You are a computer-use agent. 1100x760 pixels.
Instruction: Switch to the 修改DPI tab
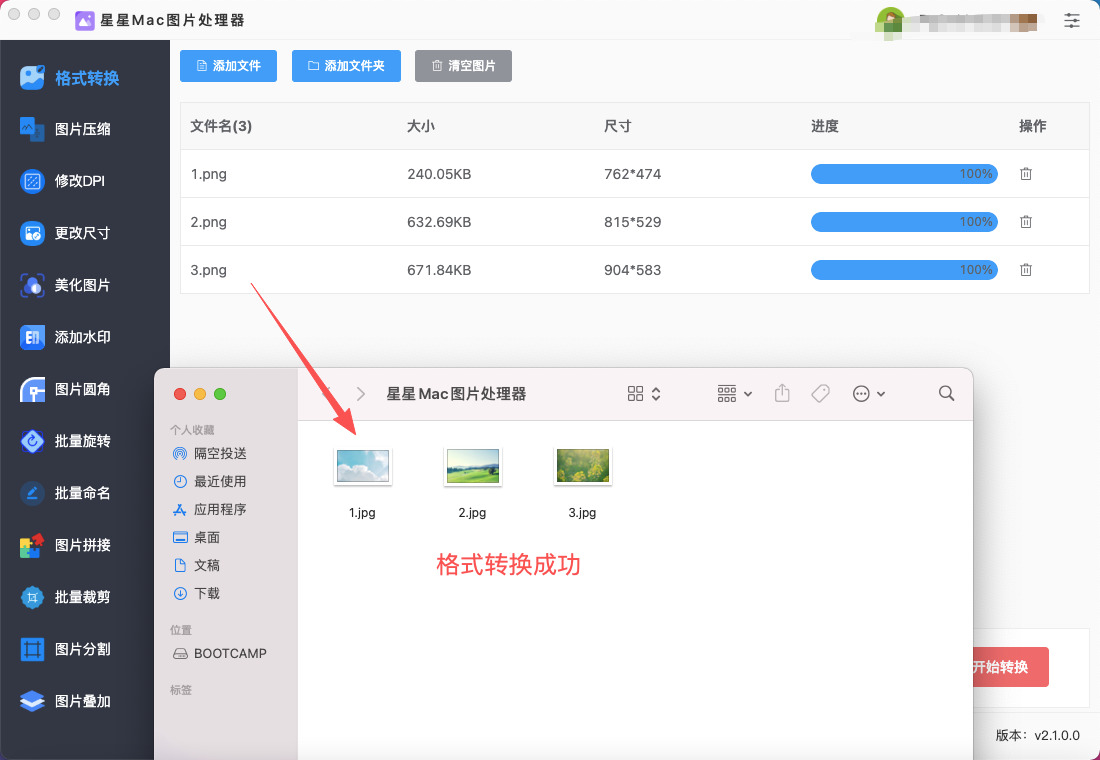tap(80, 181)
